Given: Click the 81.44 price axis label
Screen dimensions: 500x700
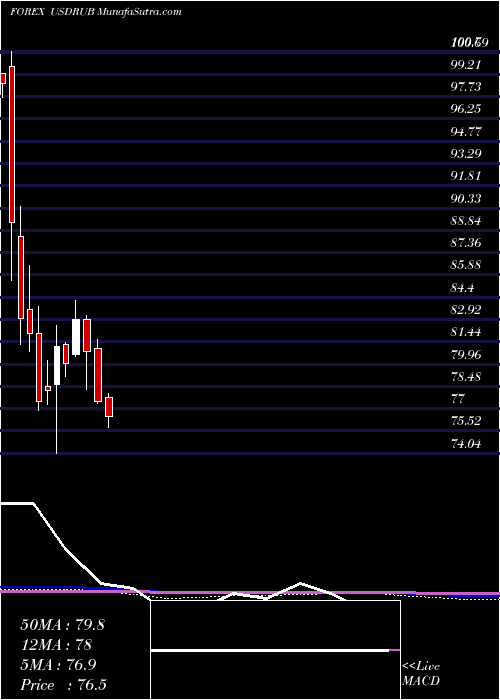Looking at the screenshot, I should pyautogui.click(x=466, y=332).
